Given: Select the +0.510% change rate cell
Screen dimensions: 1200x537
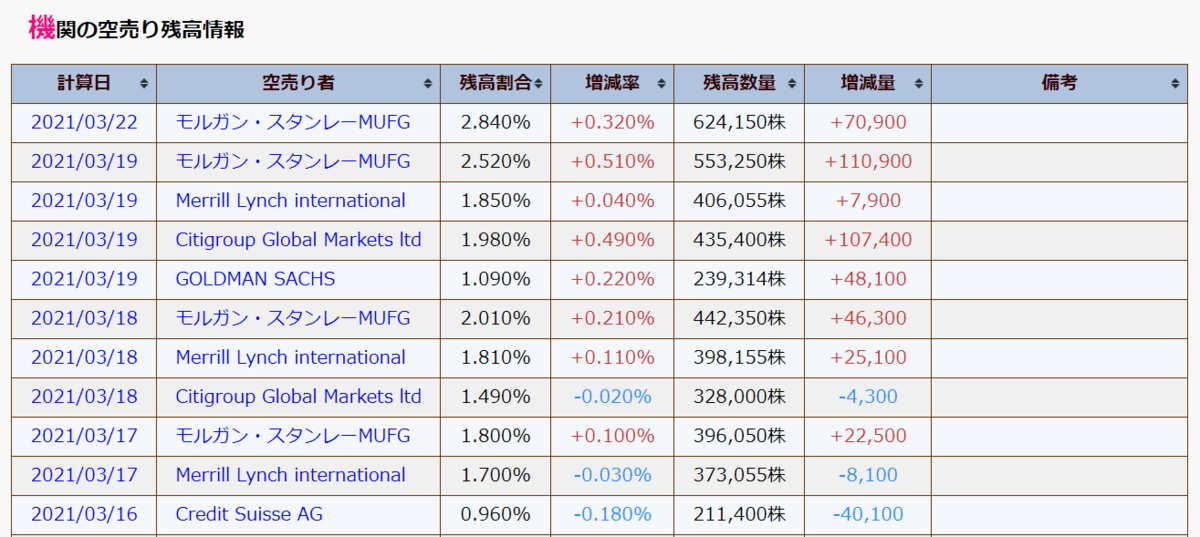Looking at the screenshot, I should (x=612, y=161).
